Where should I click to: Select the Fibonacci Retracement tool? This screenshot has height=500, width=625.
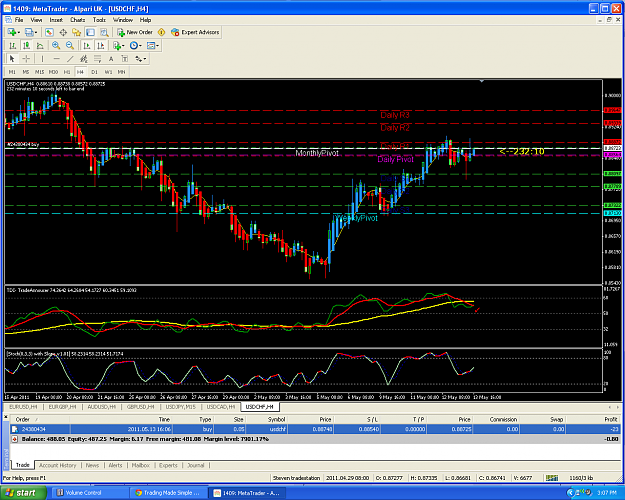click(97, 59)
